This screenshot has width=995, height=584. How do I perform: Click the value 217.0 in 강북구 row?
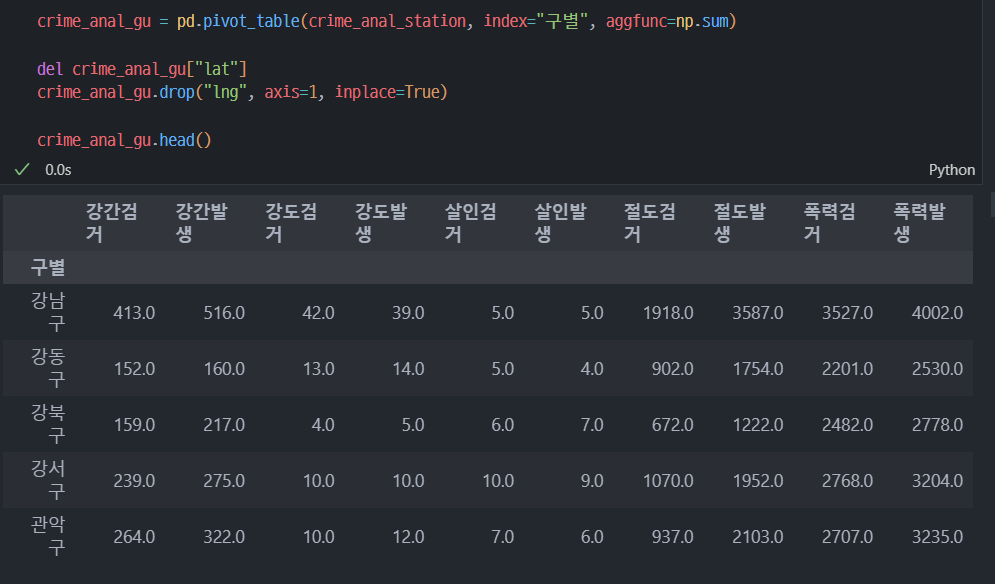click(x=224, y=425)
